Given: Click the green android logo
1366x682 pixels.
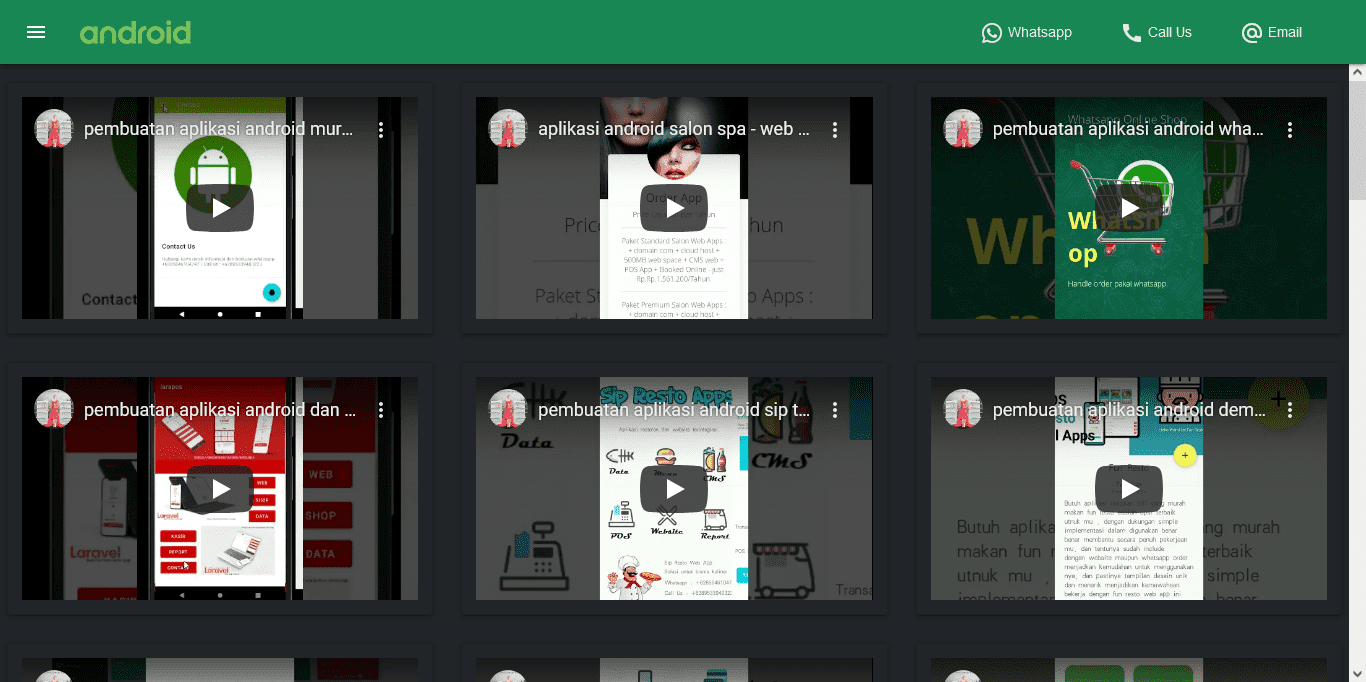Looking at the screenshot, I should coord(135,33).
